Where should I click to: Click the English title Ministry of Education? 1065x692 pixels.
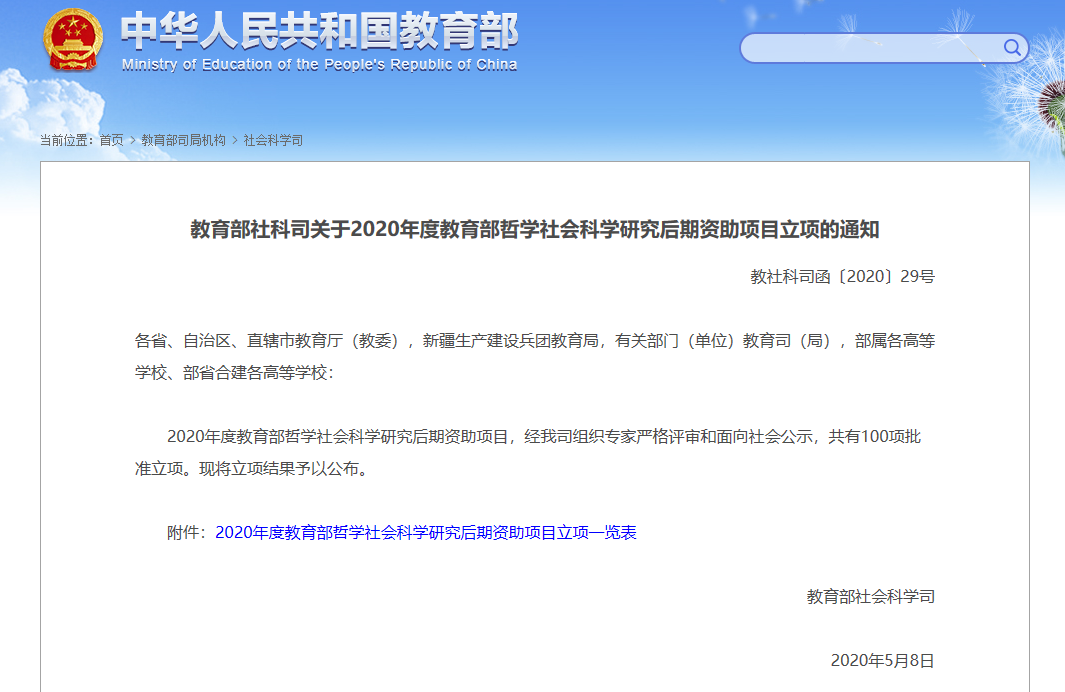point(319,65)
